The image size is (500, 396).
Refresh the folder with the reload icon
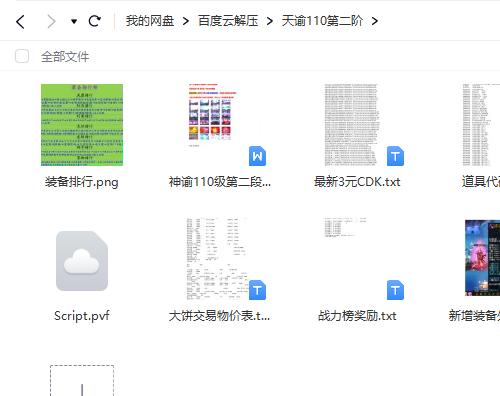pos(95,21)
